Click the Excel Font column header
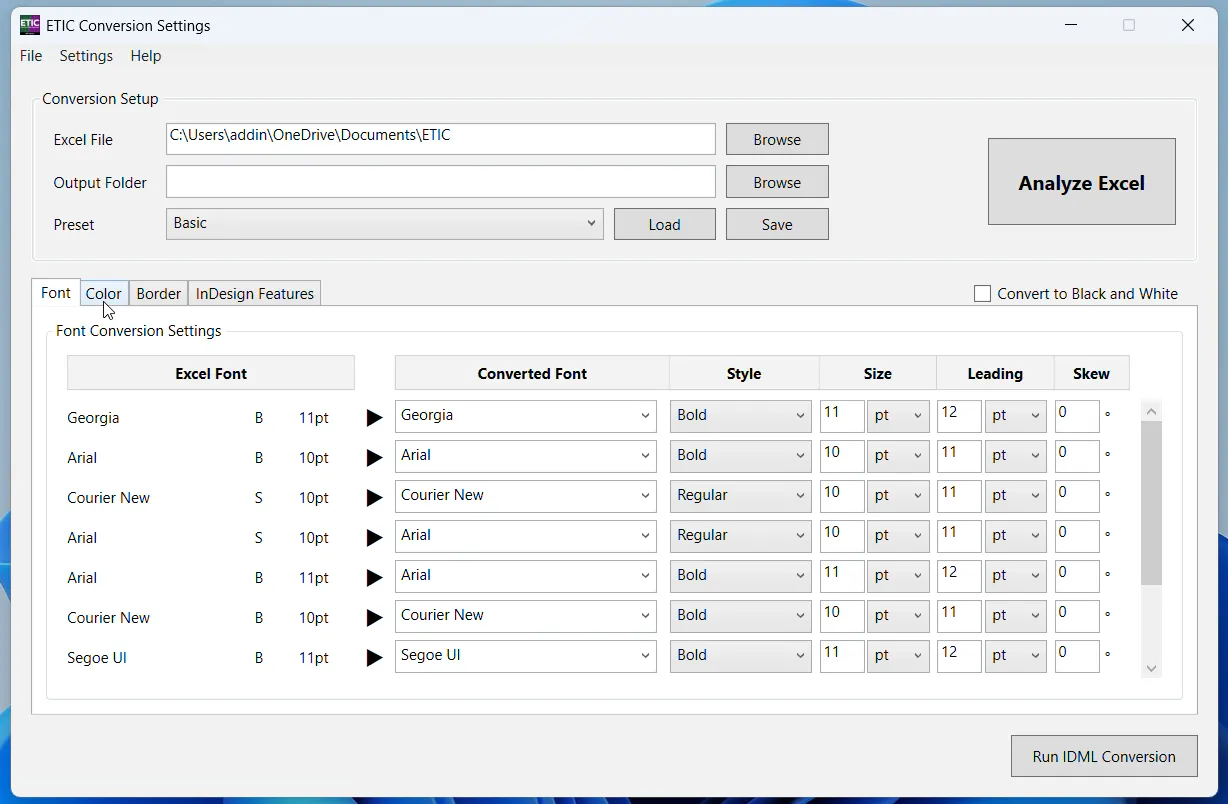The height and width of the screenshot is (804, 1228). click(211, 373)
